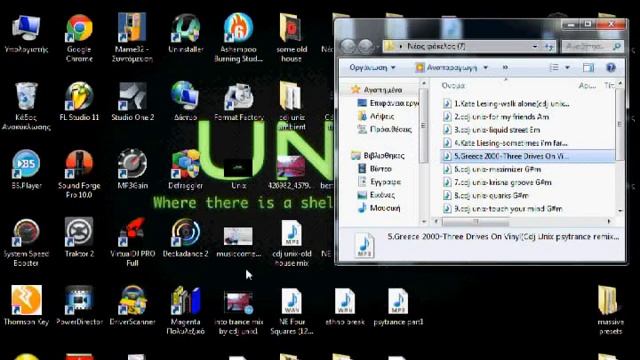640x360 pixels.
Task: Open Deckadance 2 shortcut
Action: (x=186, y=238)
